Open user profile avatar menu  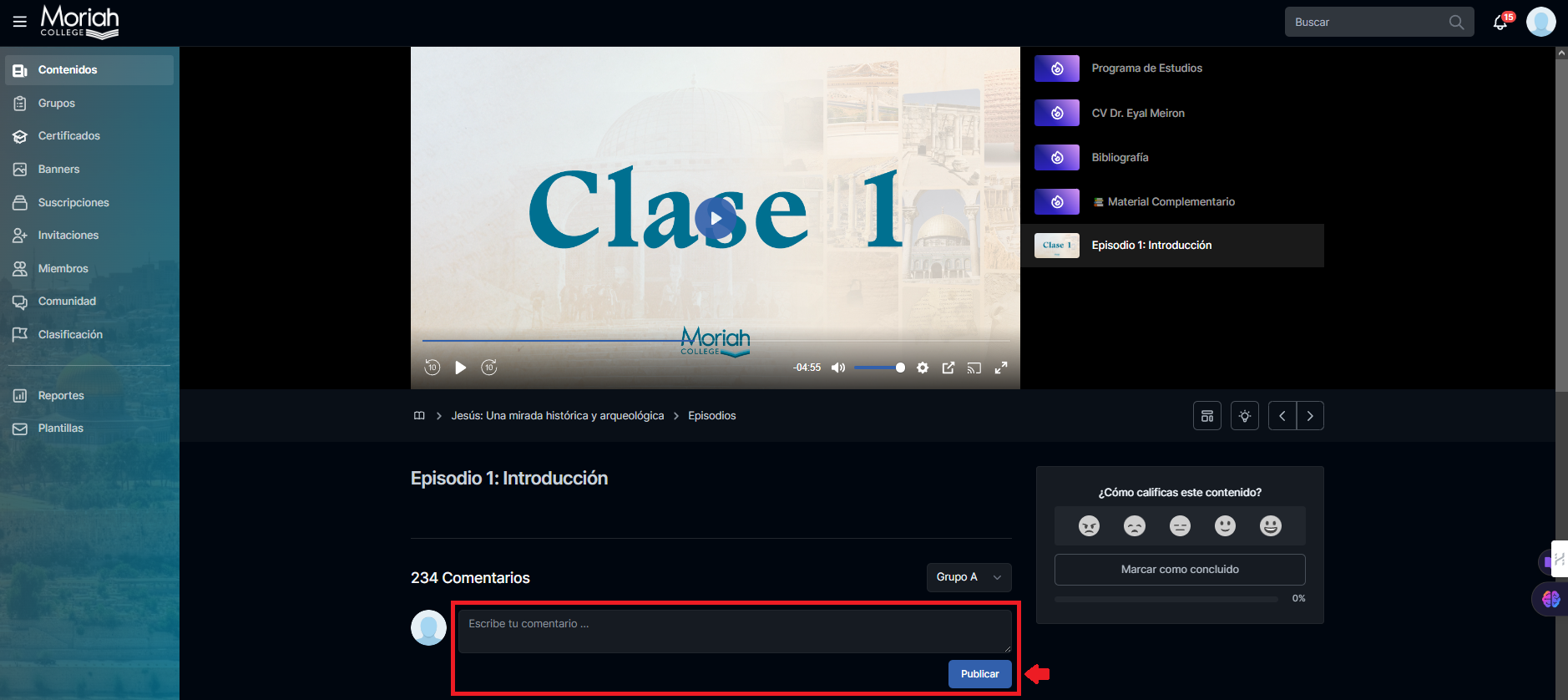click(1540, 23)
